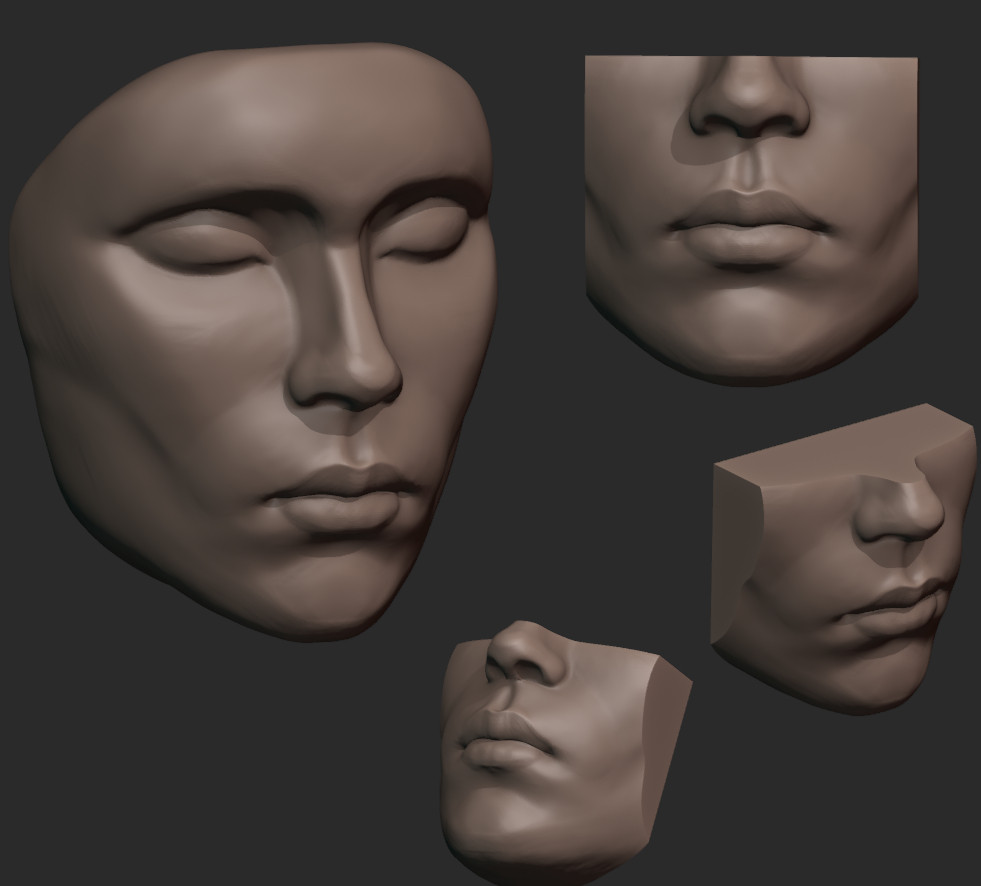Click the lips on the bottom sculpt block
The height and width of the screenshot is (886, 981).
[505, 742]
